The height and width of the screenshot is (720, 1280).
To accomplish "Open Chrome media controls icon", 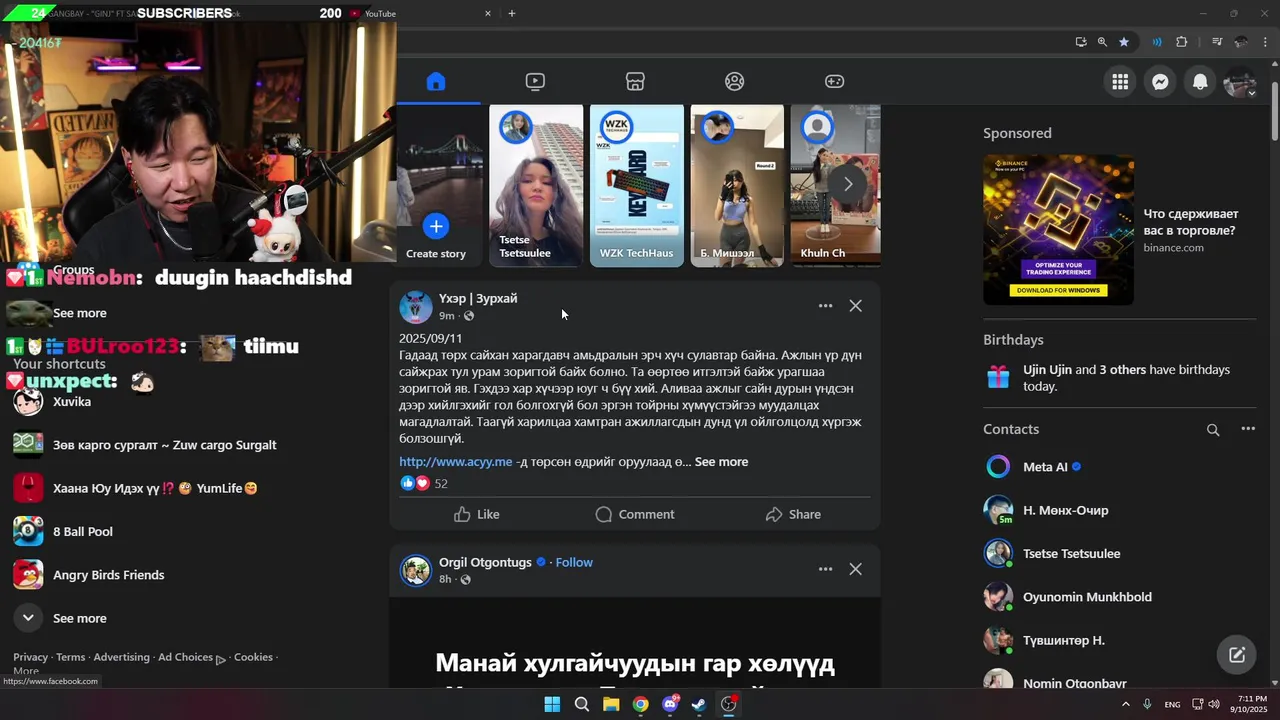I will coord(1217,42).
